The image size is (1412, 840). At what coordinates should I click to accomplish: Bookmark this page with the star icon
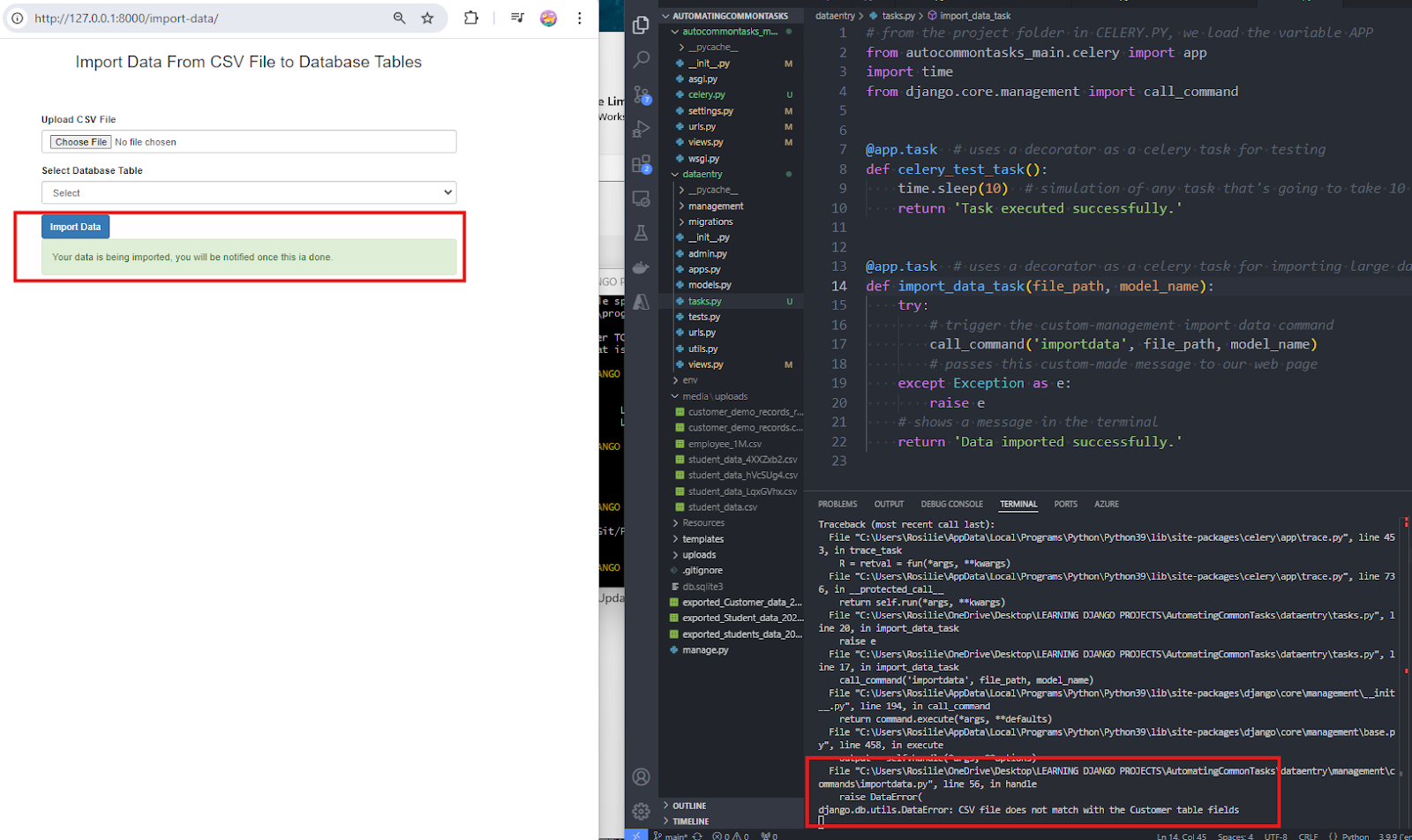(x=428, y=18)
